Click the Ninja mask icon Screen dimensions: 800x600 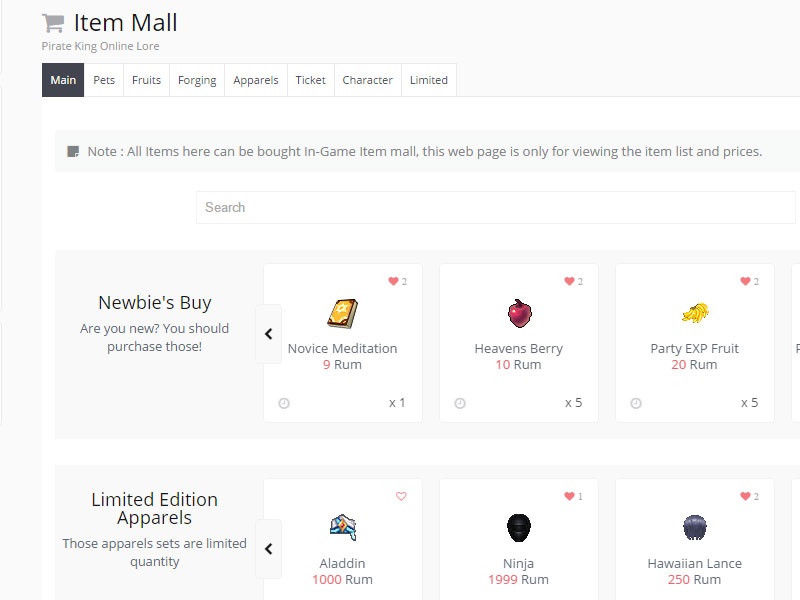click(519, 528)
